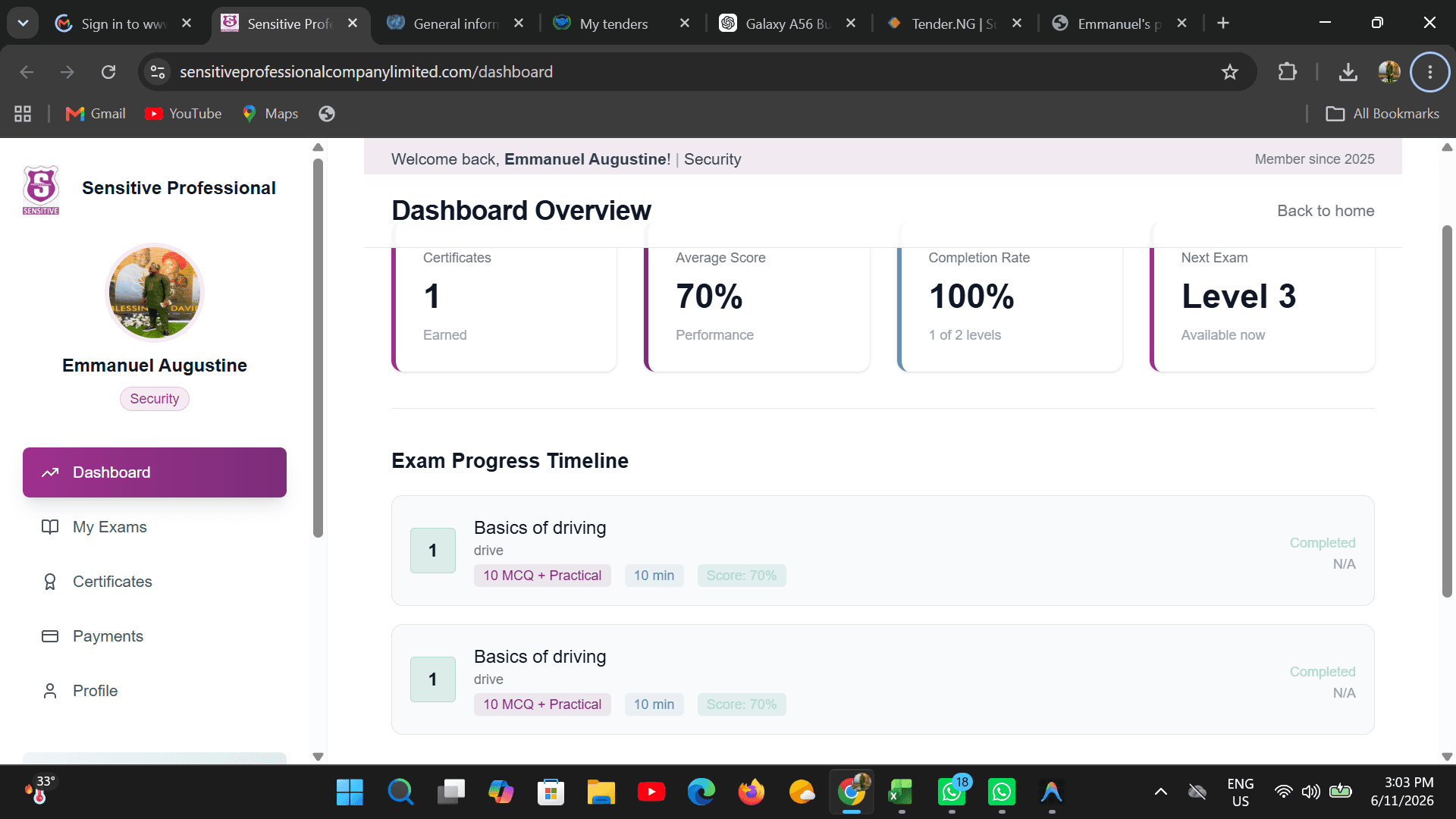Bookmark this page with the star icon
This screenshot has width=1456, height=819.
tap(1230, 72)
